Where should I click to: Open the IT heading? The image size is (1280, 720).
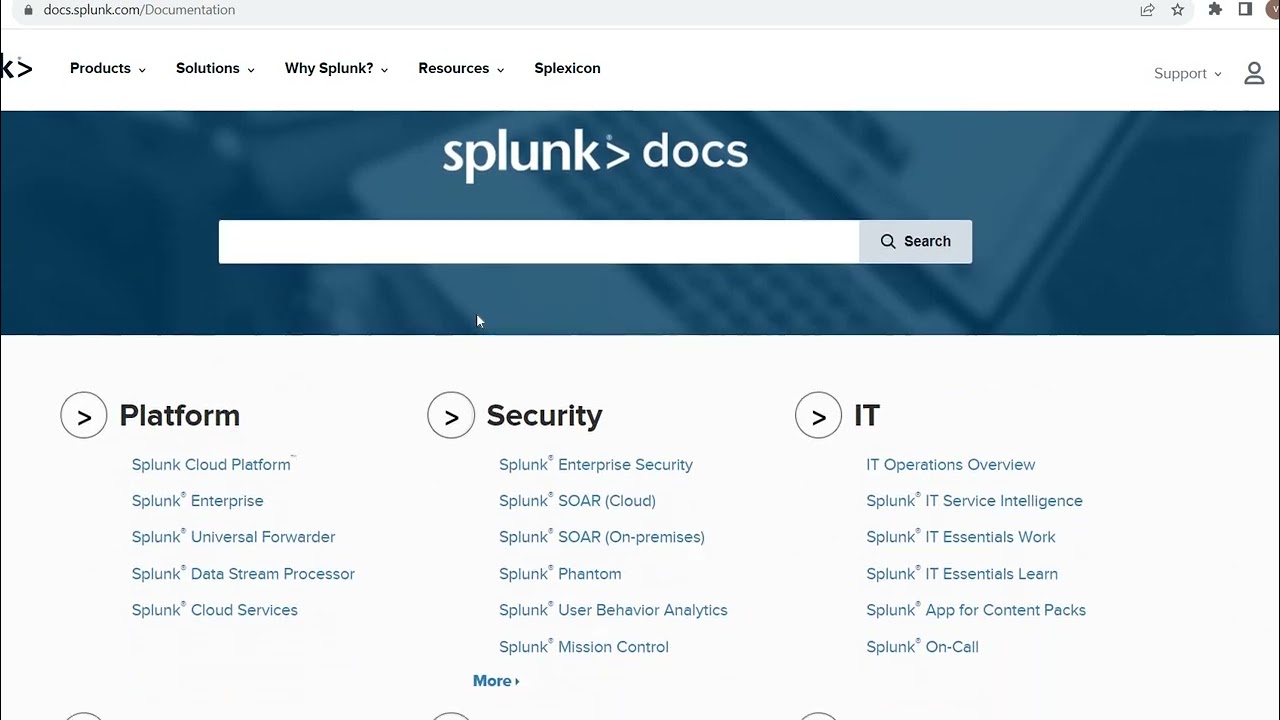click(x=867, y=415)
